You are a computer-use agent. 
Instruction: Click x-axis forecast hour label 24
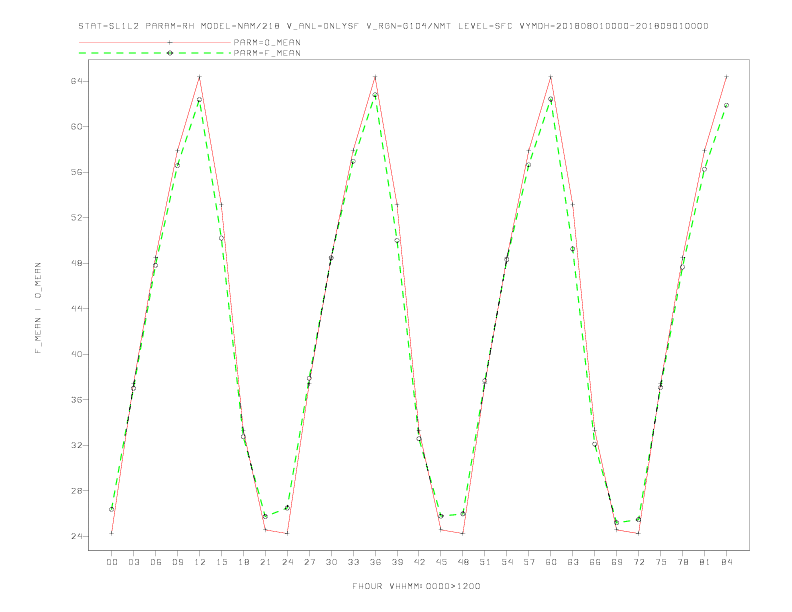point(287,562)
